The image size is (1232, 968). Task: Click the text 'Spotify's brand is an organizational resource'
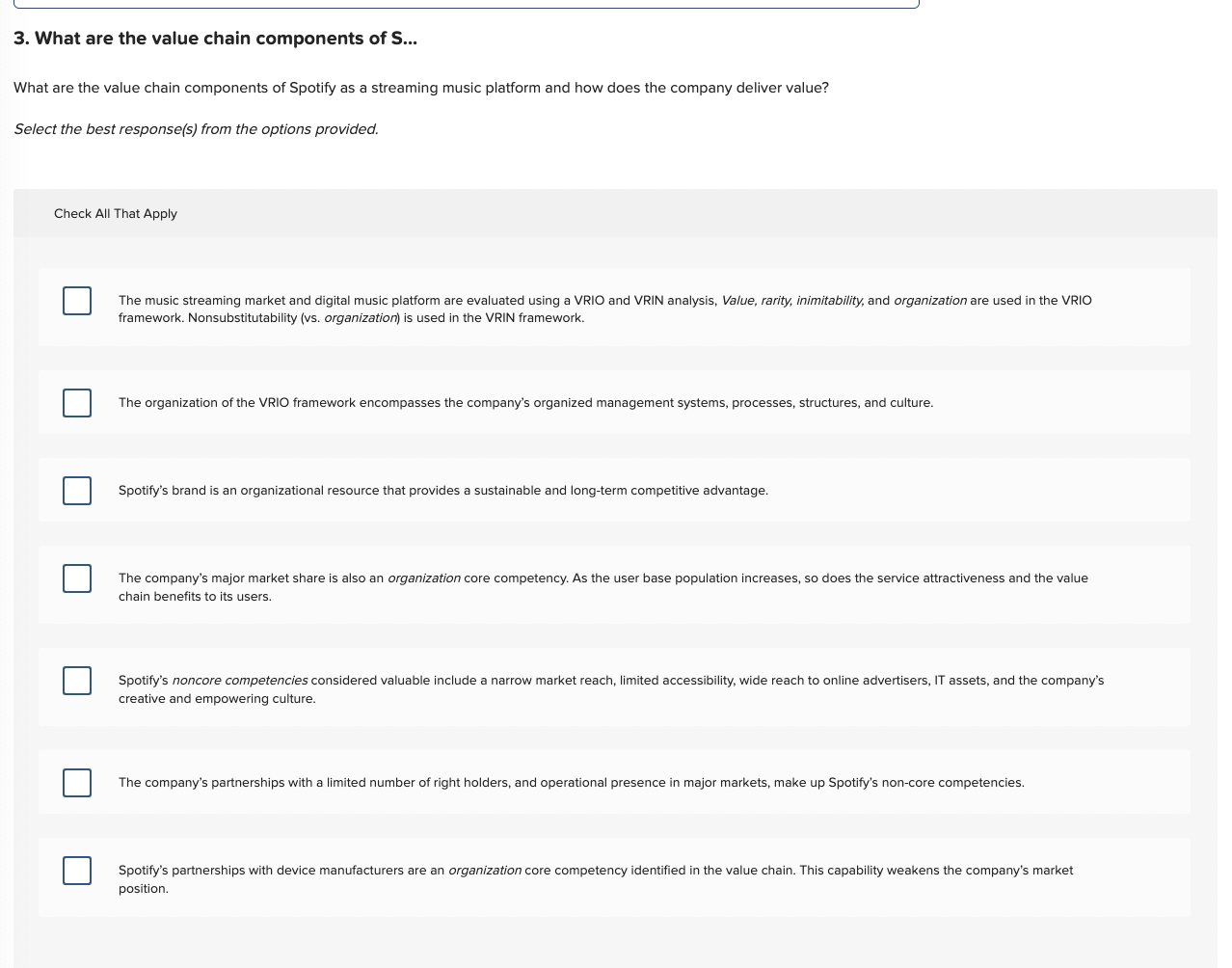(x=443, y=491)
